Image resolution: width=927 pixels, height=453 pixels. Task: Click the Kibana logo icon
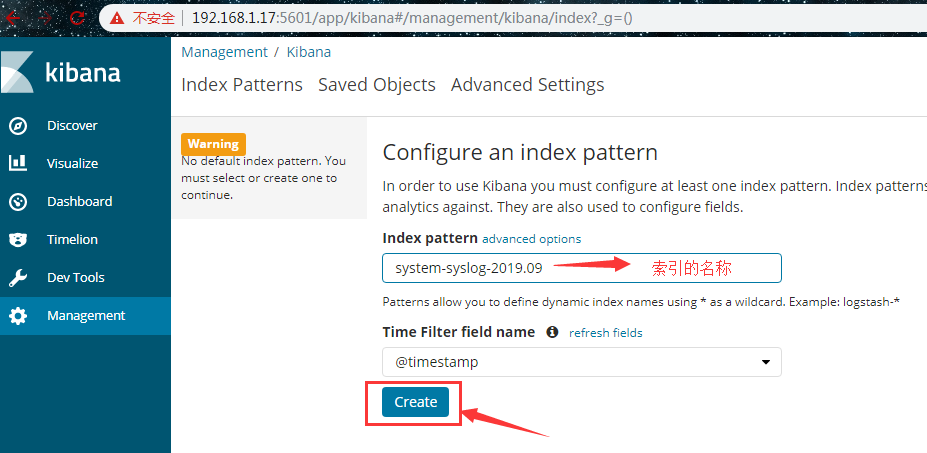17,72
